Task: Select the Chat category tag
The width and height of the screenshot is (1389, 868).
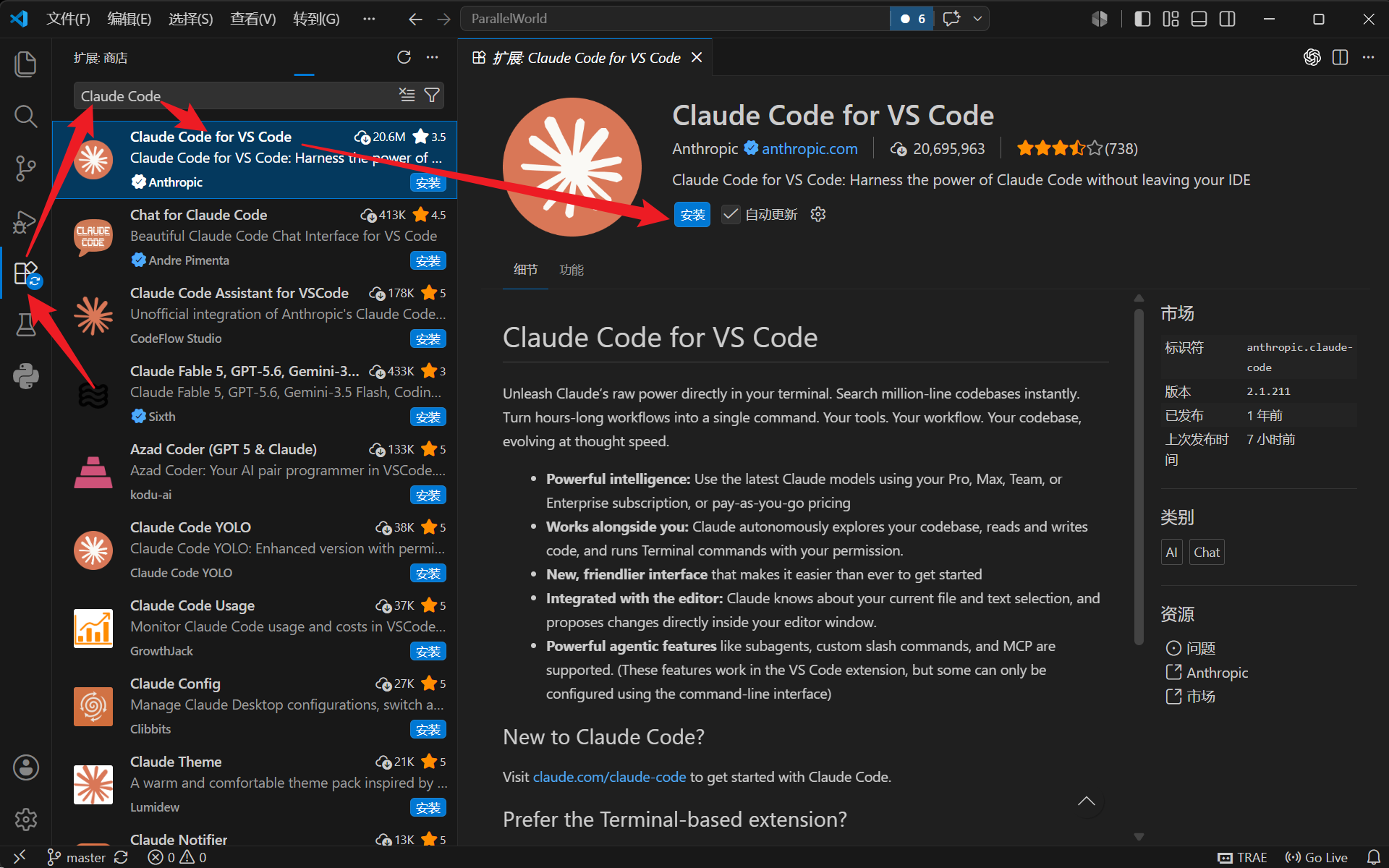Action: pos(1207,553)
